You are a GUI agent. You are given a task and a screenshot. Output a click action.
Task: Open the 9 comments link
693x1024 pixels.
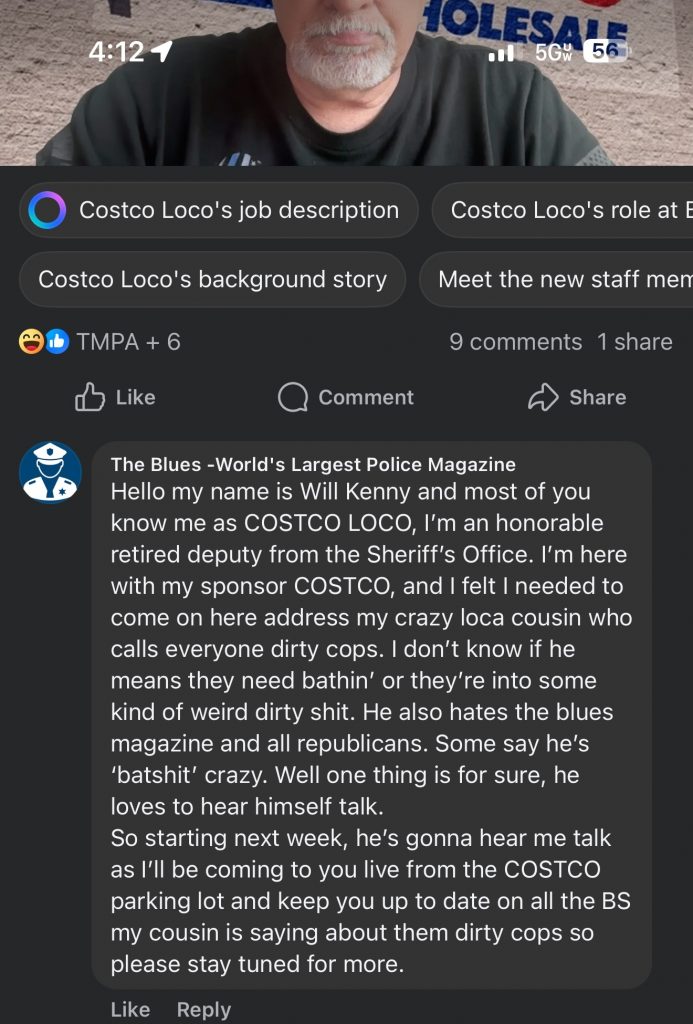(515, 342)
